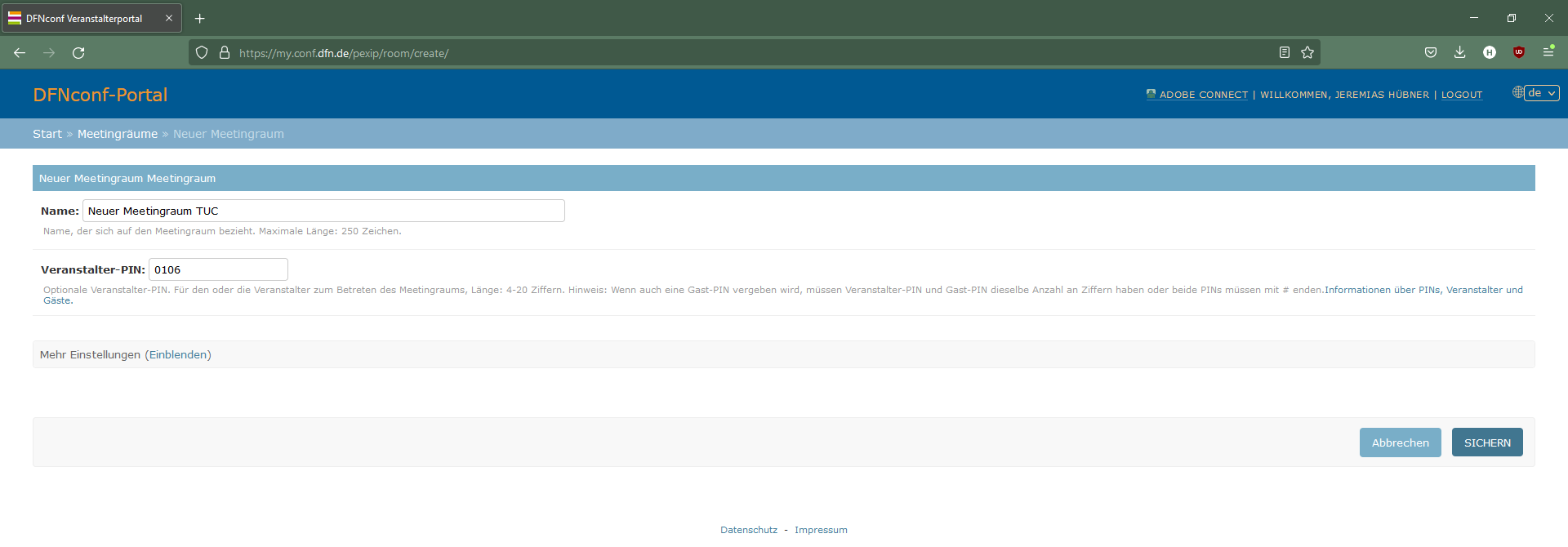The height and width of the screenshot is (547, 1568).
Task: Click the SICHERN button
Action: point(1486,442)
